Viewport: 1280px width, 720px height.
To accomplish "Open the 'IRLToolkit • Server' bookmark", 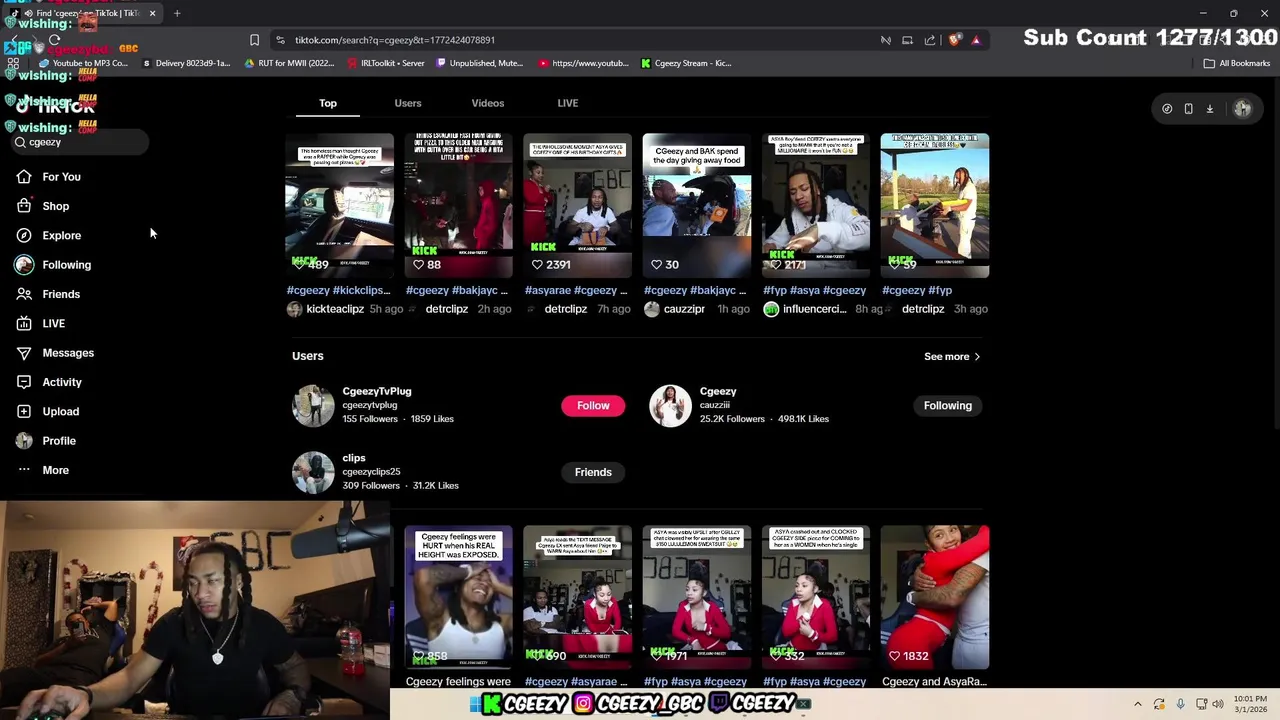I will tap(386, 63).
